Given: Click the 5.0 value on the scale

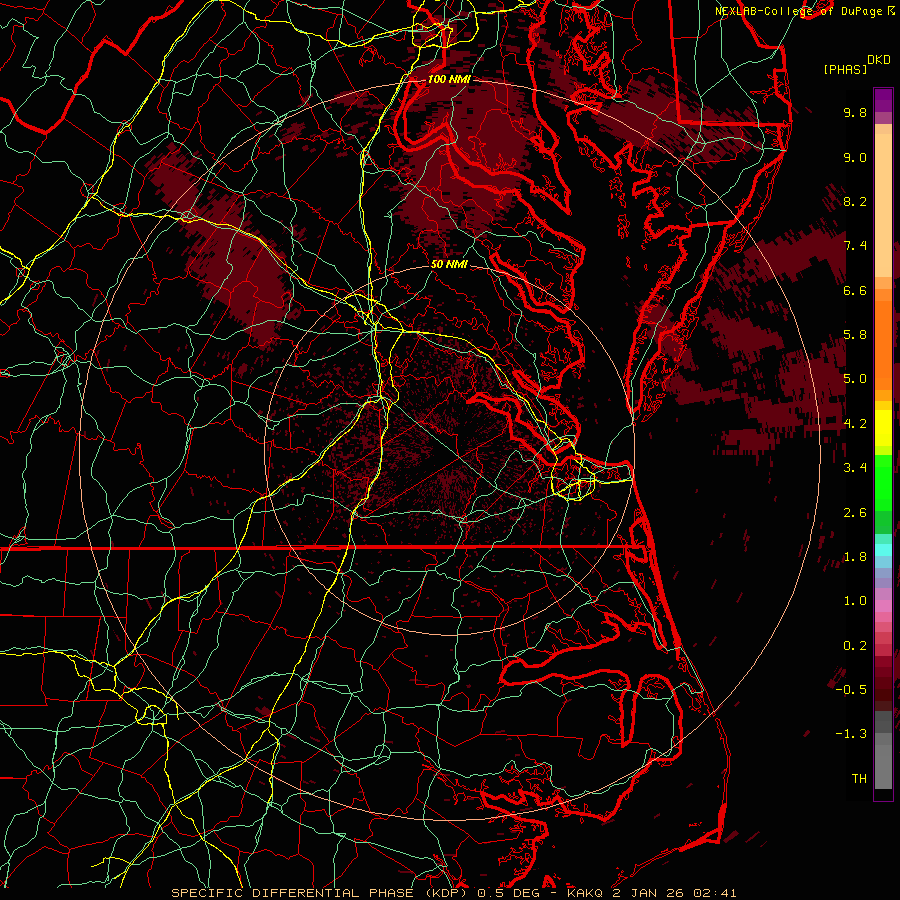Looking at the screenshot, I should coord(855,379).
